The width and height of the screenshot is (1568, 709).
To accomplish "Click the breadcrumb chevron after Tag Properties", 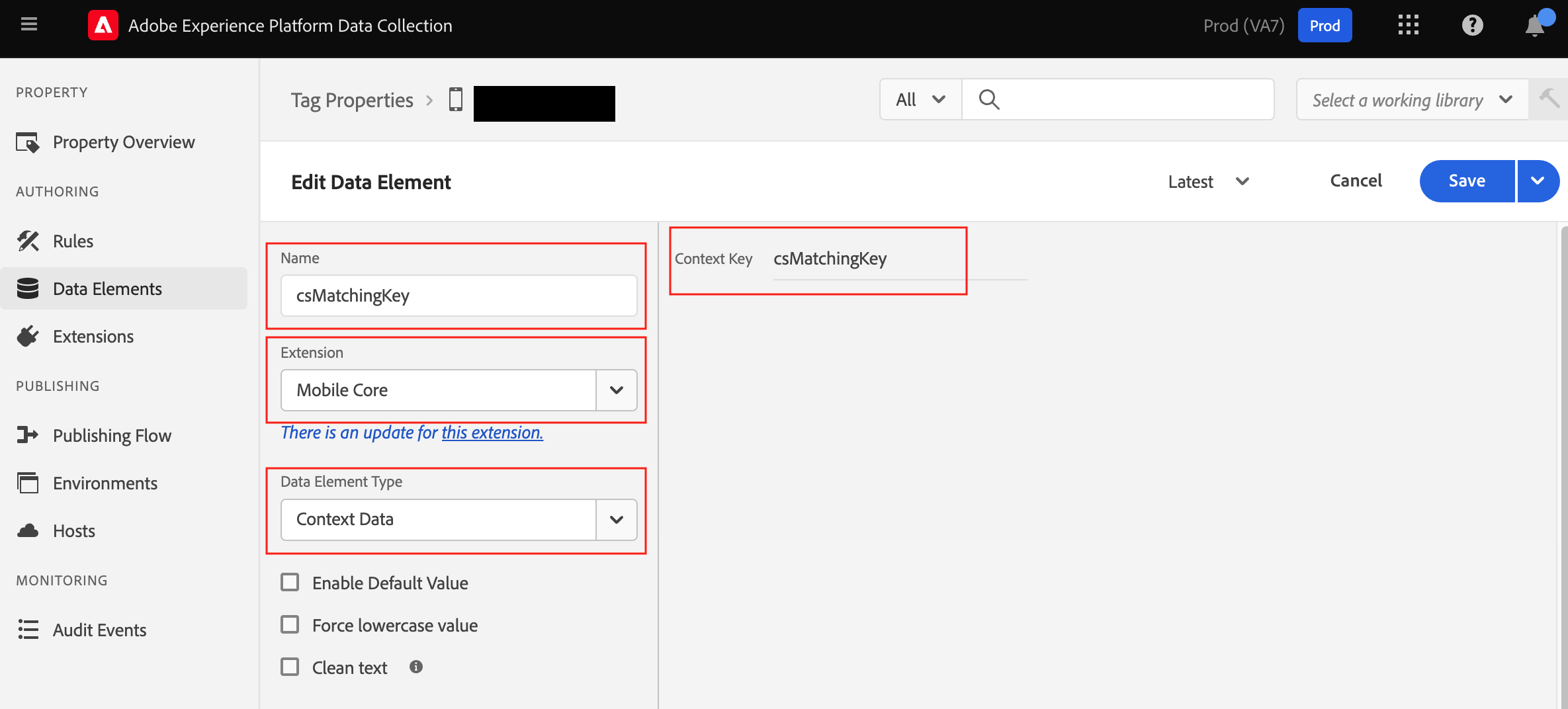I will (x=429, y=101).
